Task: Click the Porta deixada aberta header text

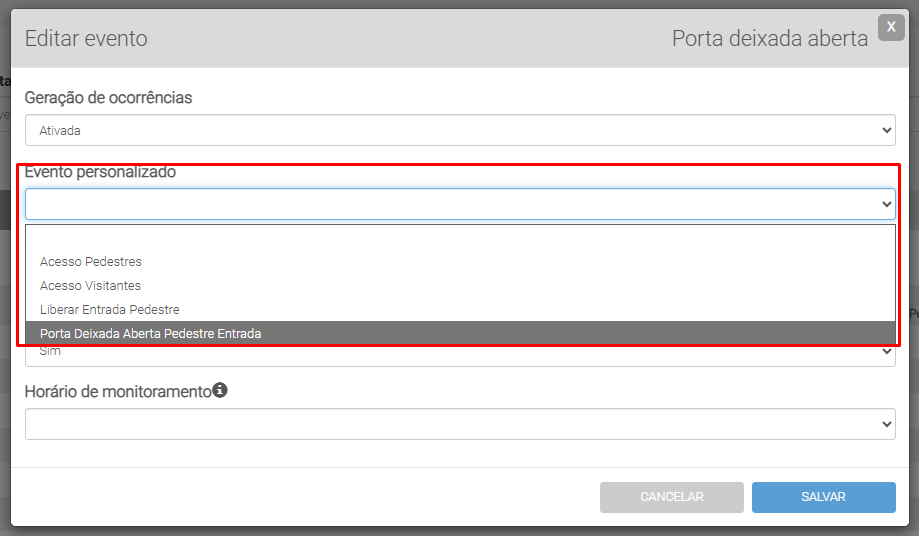Action: [769, 39]
